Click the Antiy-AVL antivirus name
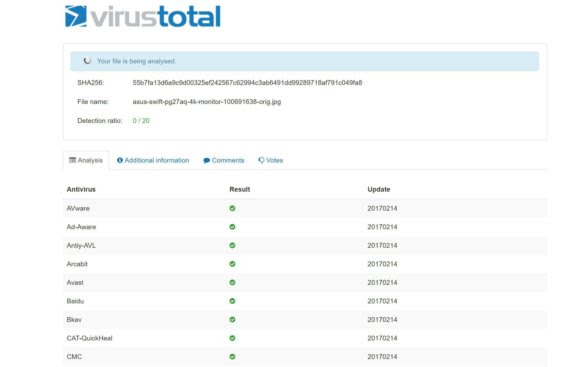This screenshot has width=580, height=367. (x=81, y=245)
